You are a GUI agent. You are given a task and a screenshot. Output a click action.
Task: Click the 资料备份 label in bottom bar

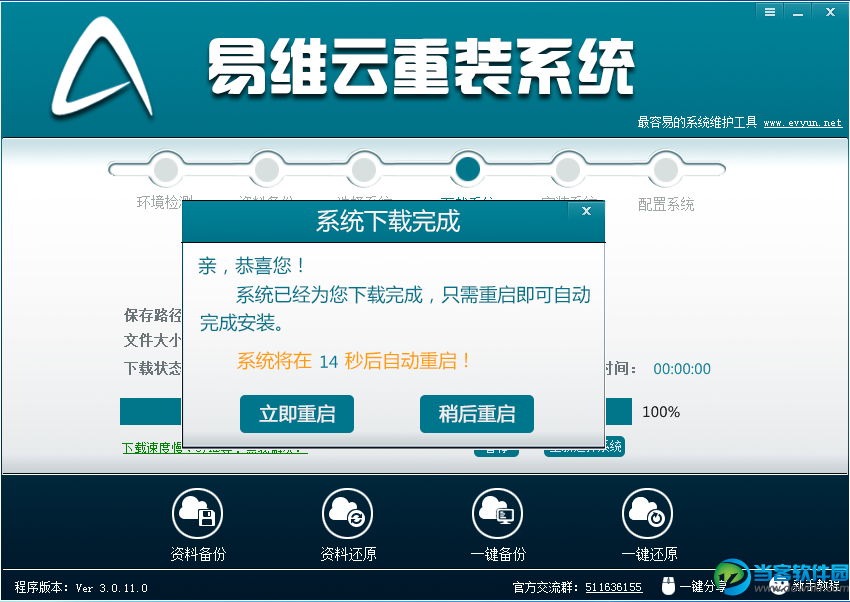(x=198, y=554)
